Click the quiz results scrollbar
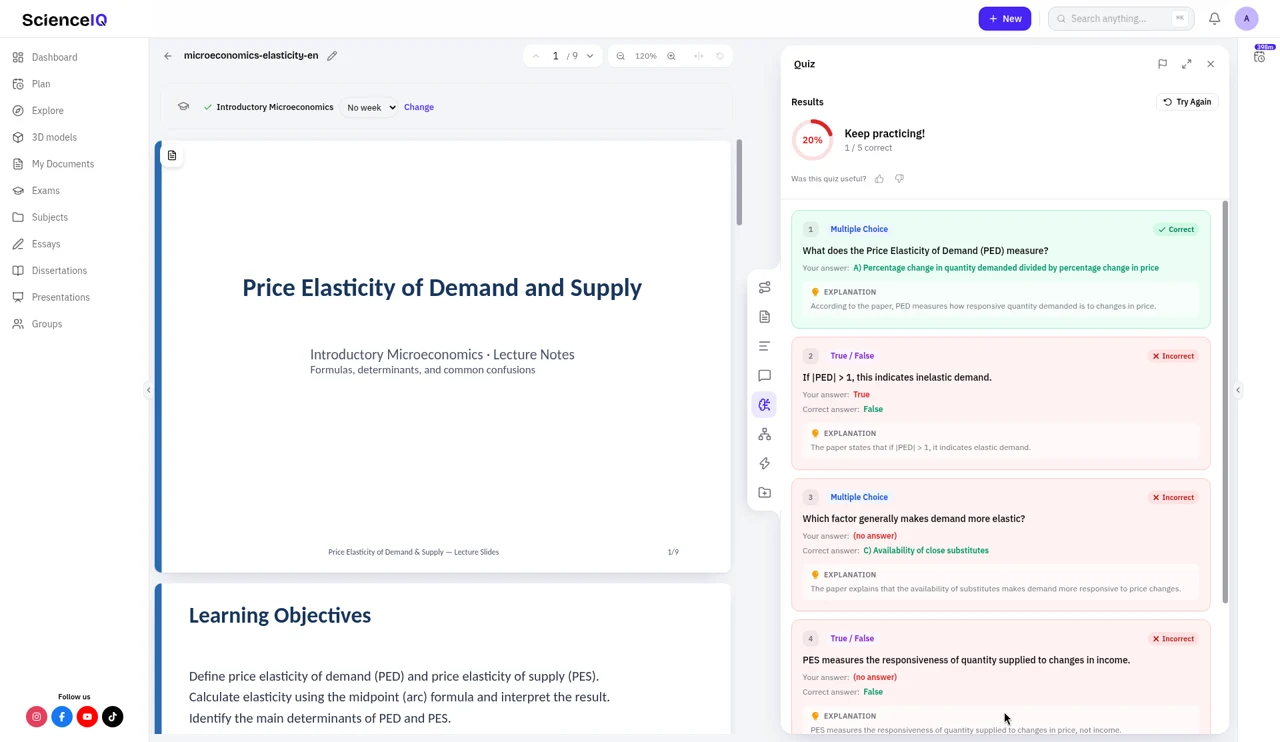Image resolution: width=1280 pixels, height=742 pixels. click(x=1225, y=402)
